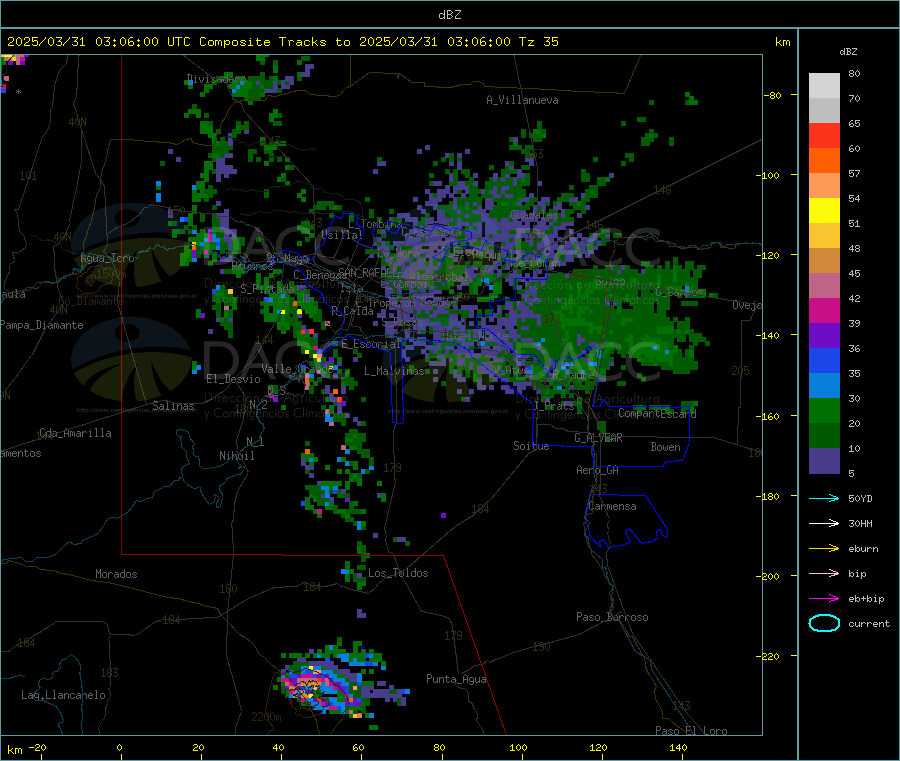Click the 'Agua_Toro' map label
This screenshot has height=761, width=900.
coord(107,258)
